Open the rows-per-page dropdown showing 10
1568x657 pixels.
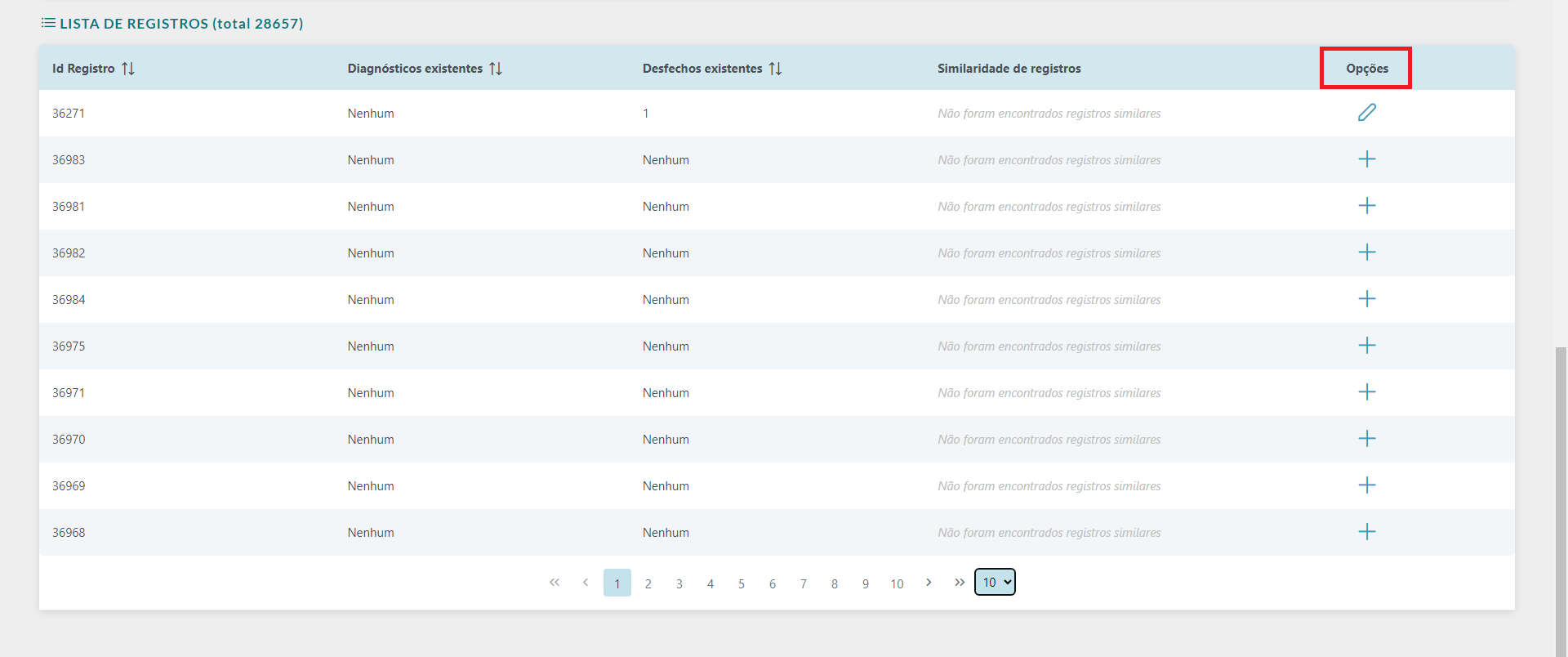point(995,582)
